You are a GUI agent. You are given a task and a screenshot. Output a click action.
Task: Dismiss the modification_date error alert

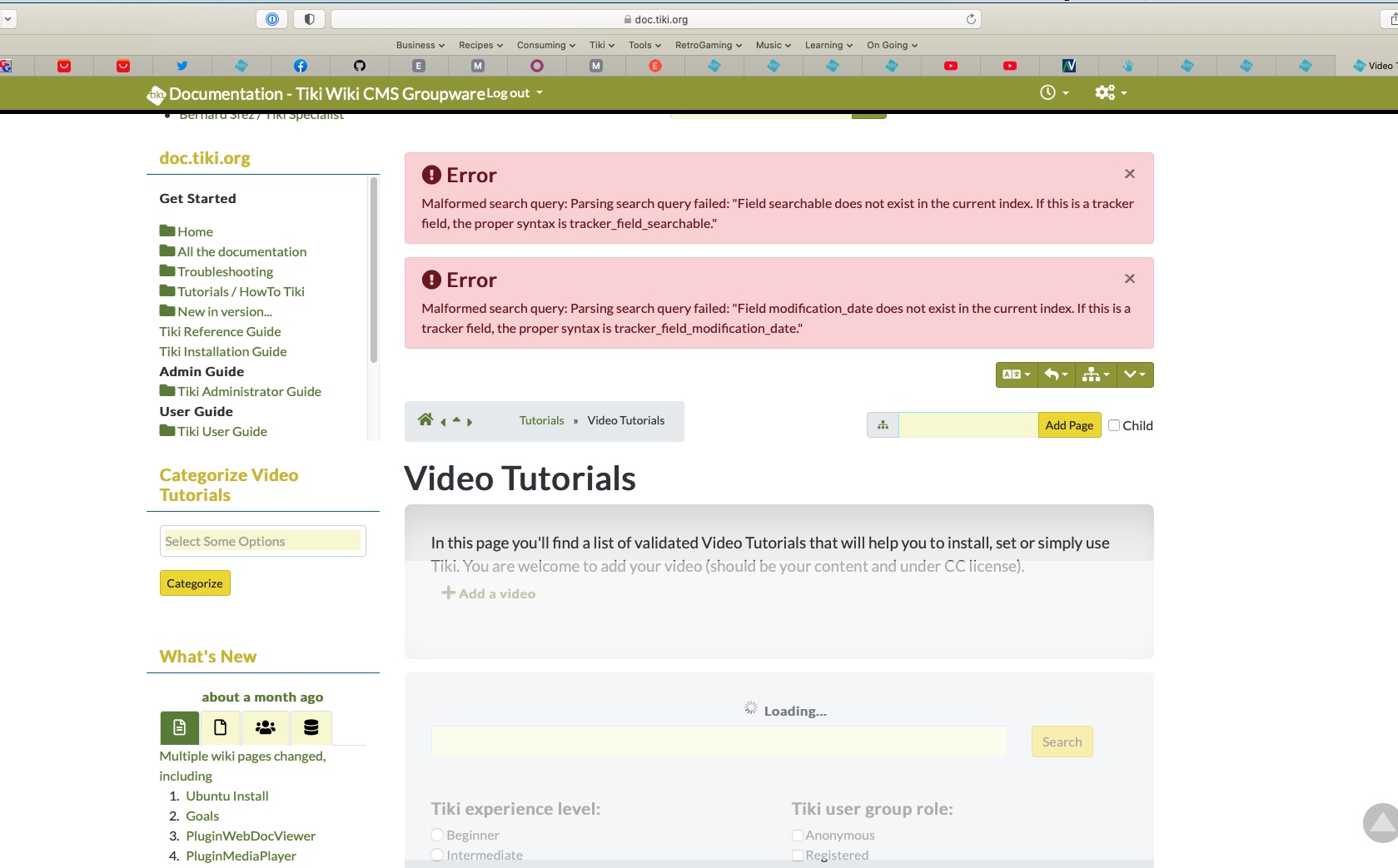tap(1130, 279)
